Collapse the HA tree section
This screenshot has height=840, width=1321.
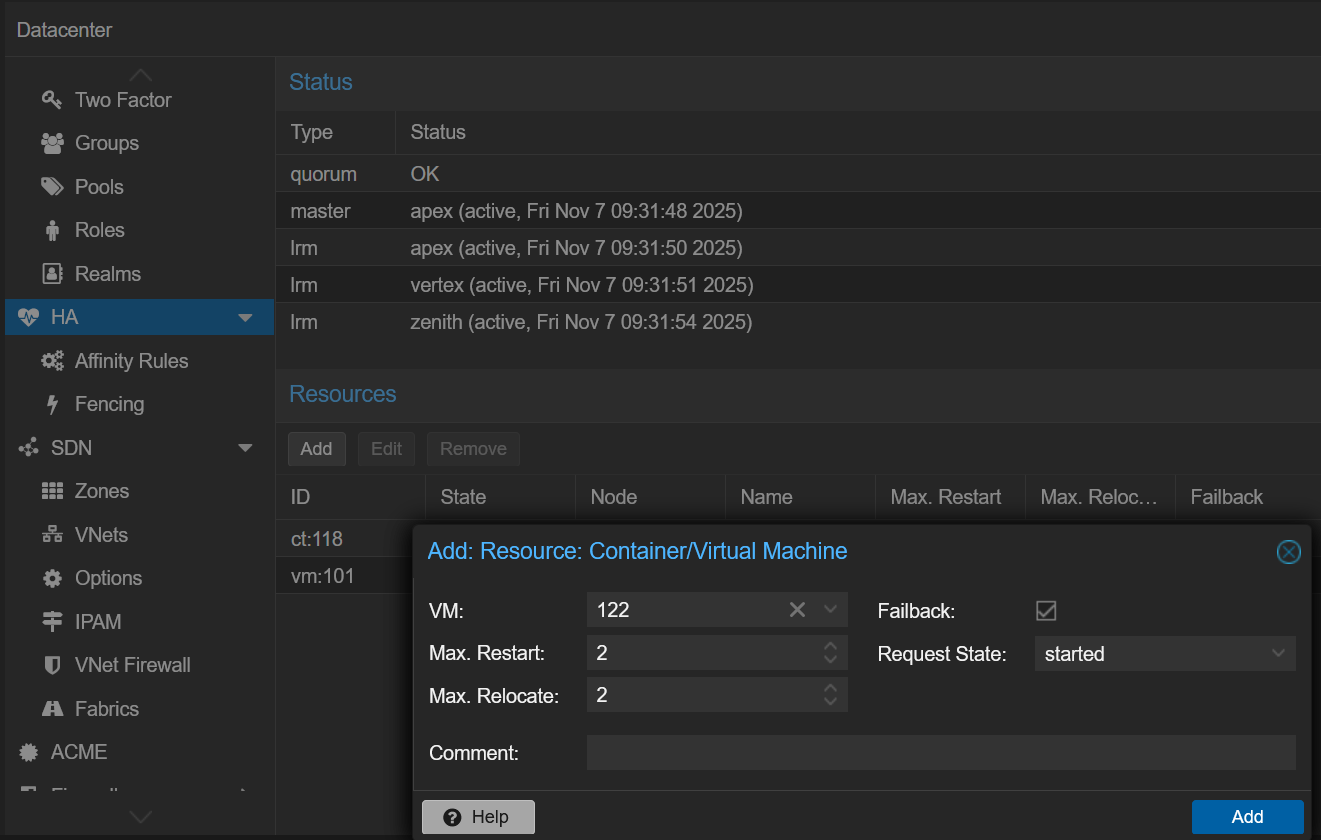[245, 318]
